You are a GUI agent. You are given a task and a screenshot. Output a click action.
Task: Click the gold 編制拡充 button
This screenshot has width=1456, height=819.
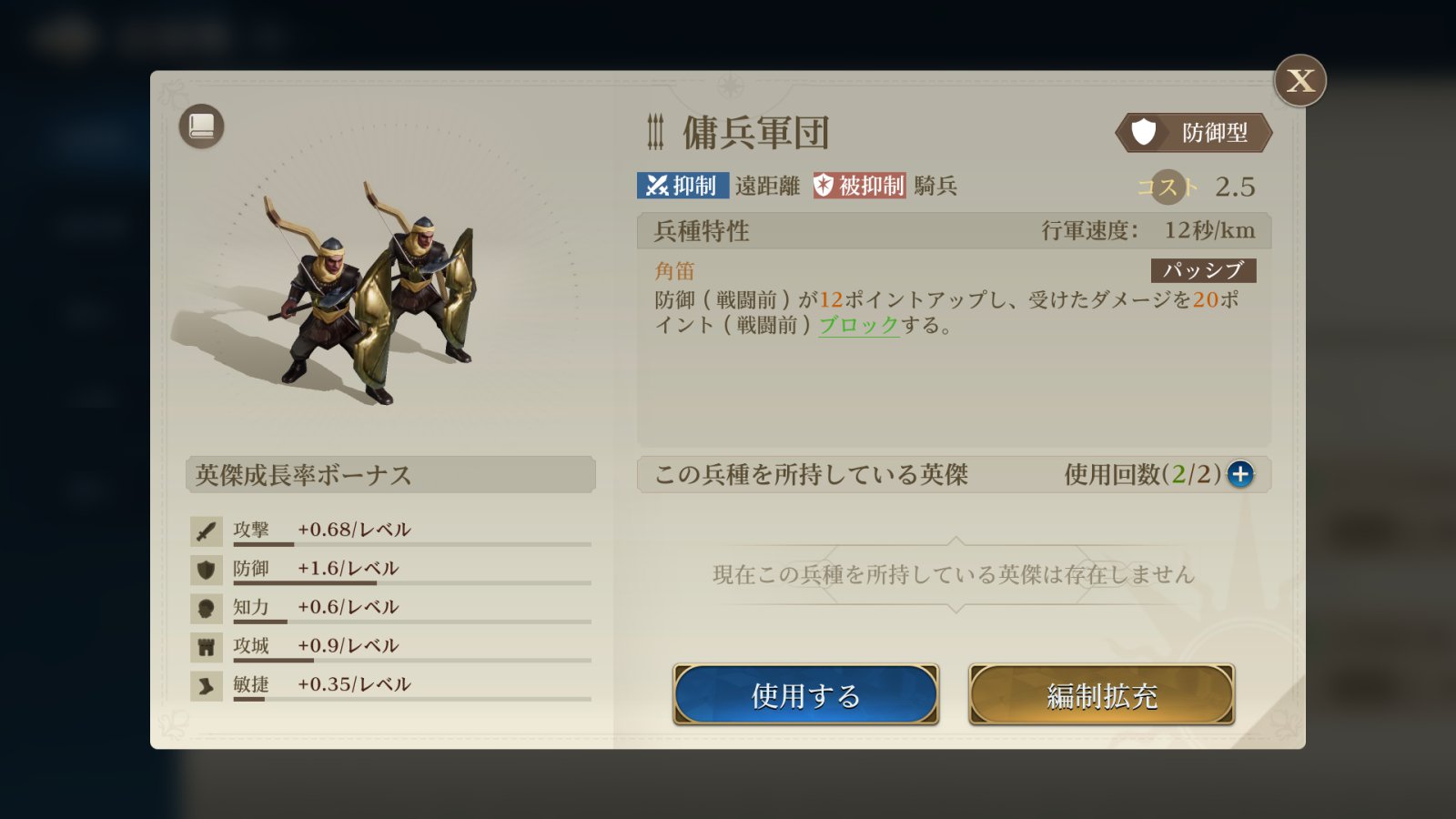[x=1101, y=694]
